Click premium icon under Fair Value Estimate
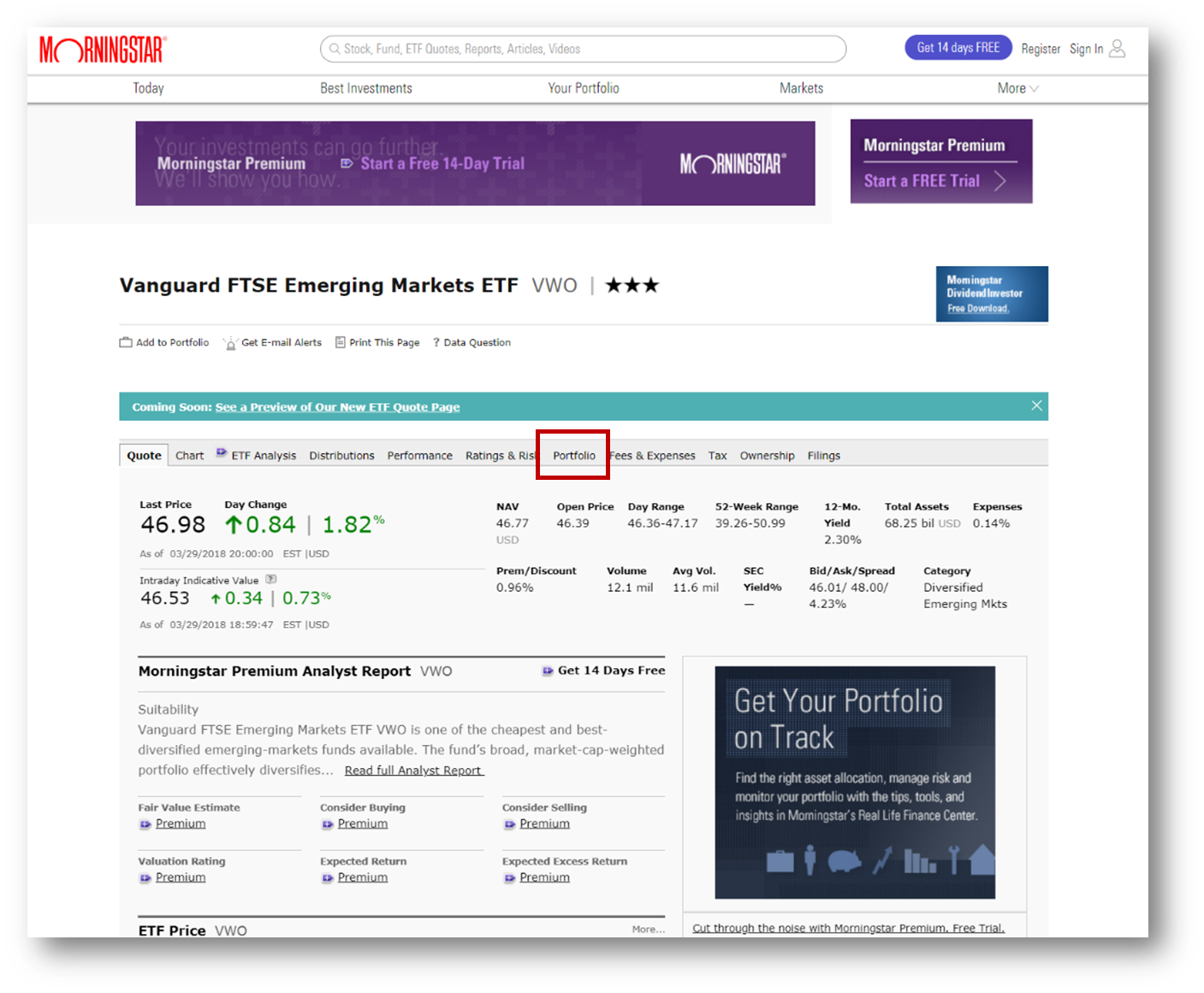The image size is (1204, 993). 145,825
